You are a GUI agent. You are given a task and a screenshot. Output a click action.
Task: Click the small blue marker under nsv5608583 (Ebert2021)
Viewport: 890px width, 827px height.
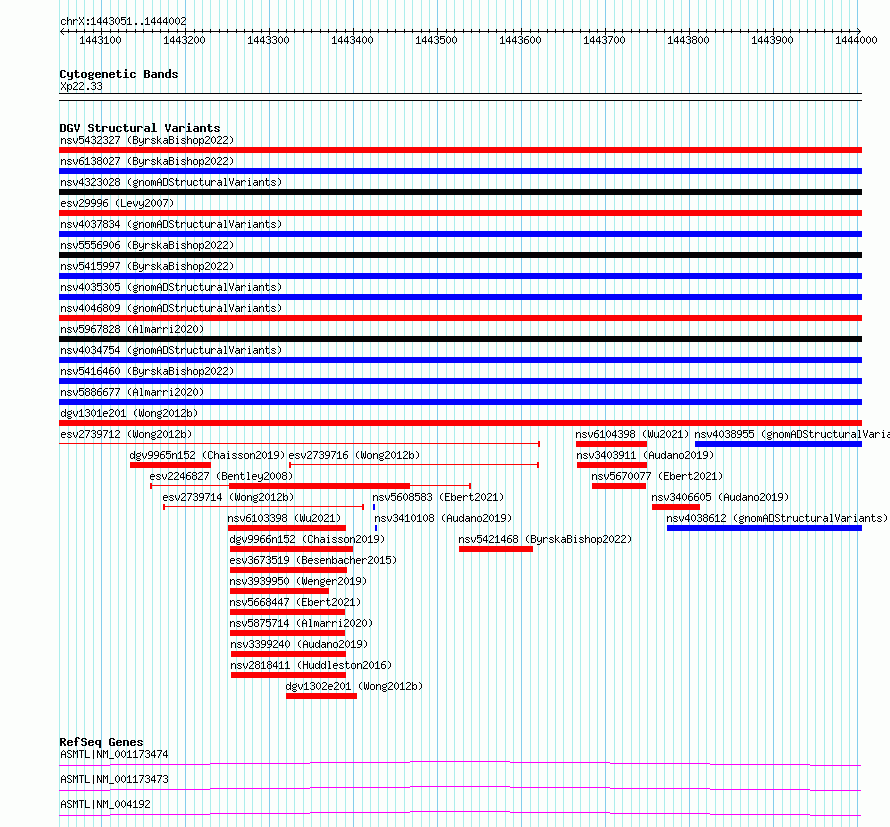[374, 507]
